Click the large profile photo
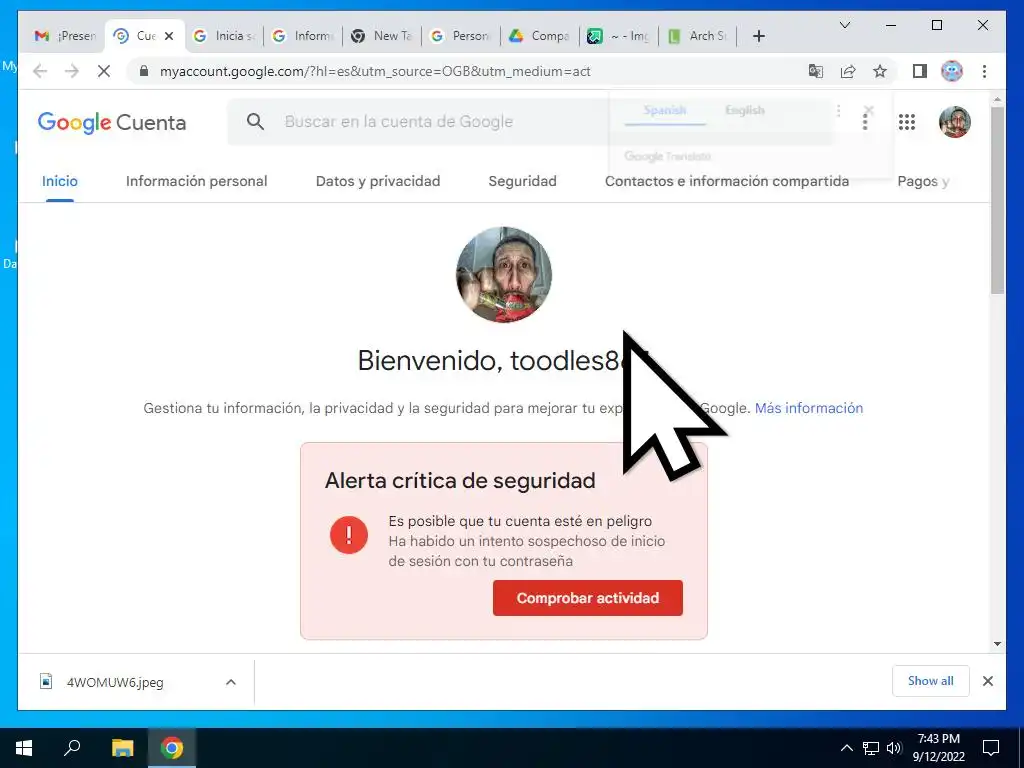 (504, 275)
